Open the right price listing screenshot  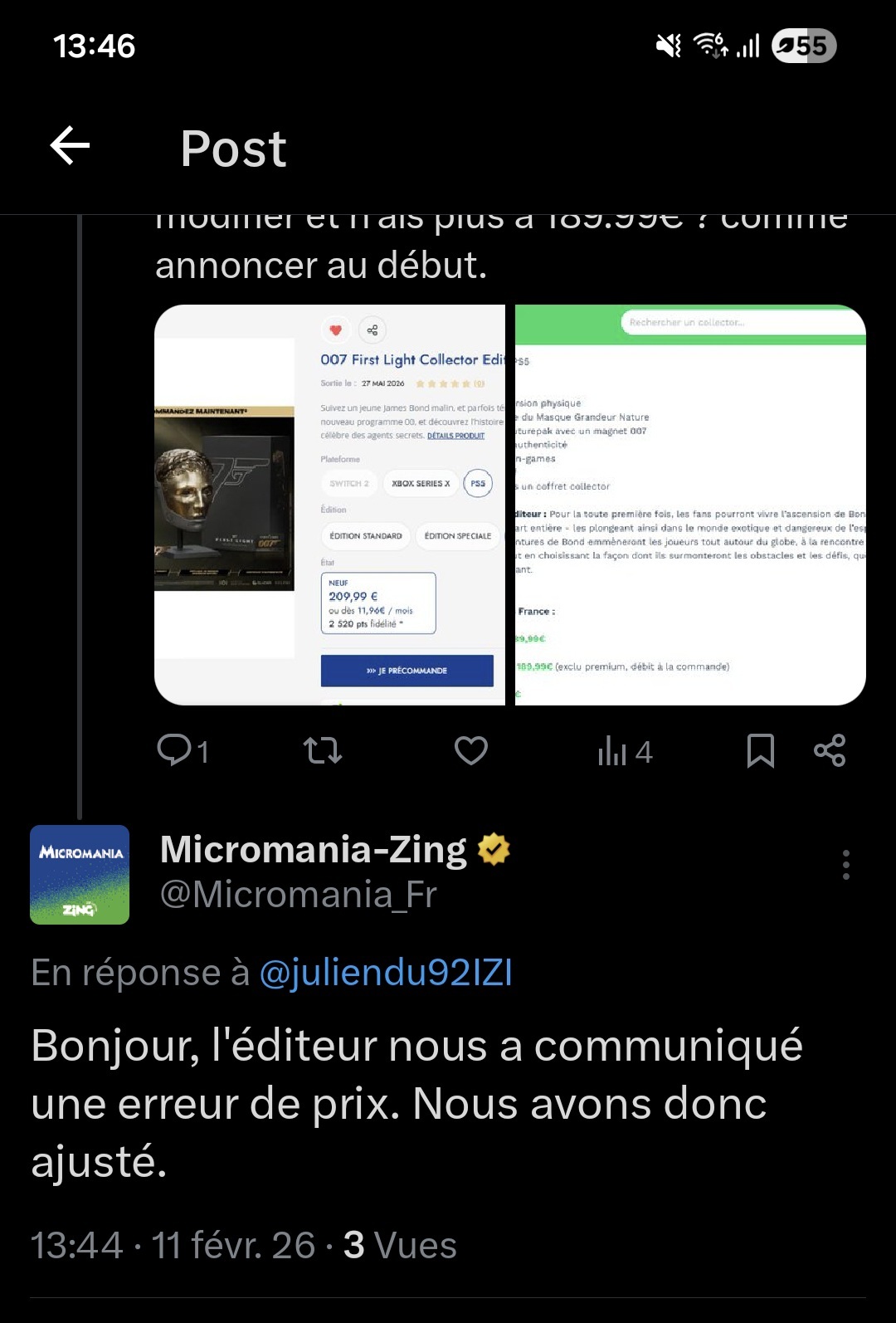tap(690, 505)
